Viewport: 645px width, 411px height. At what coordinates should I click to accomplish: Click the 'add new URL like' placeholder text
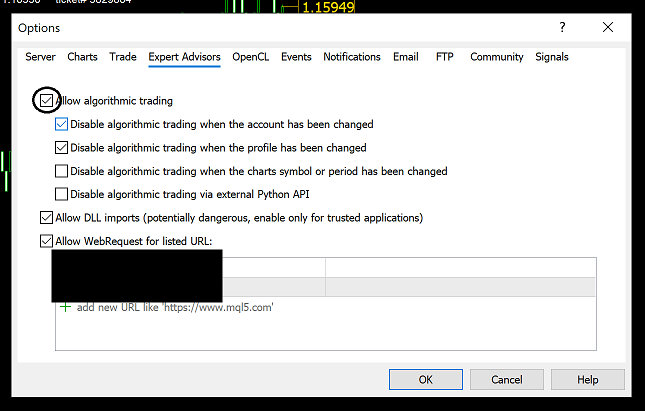pos(175,307)
